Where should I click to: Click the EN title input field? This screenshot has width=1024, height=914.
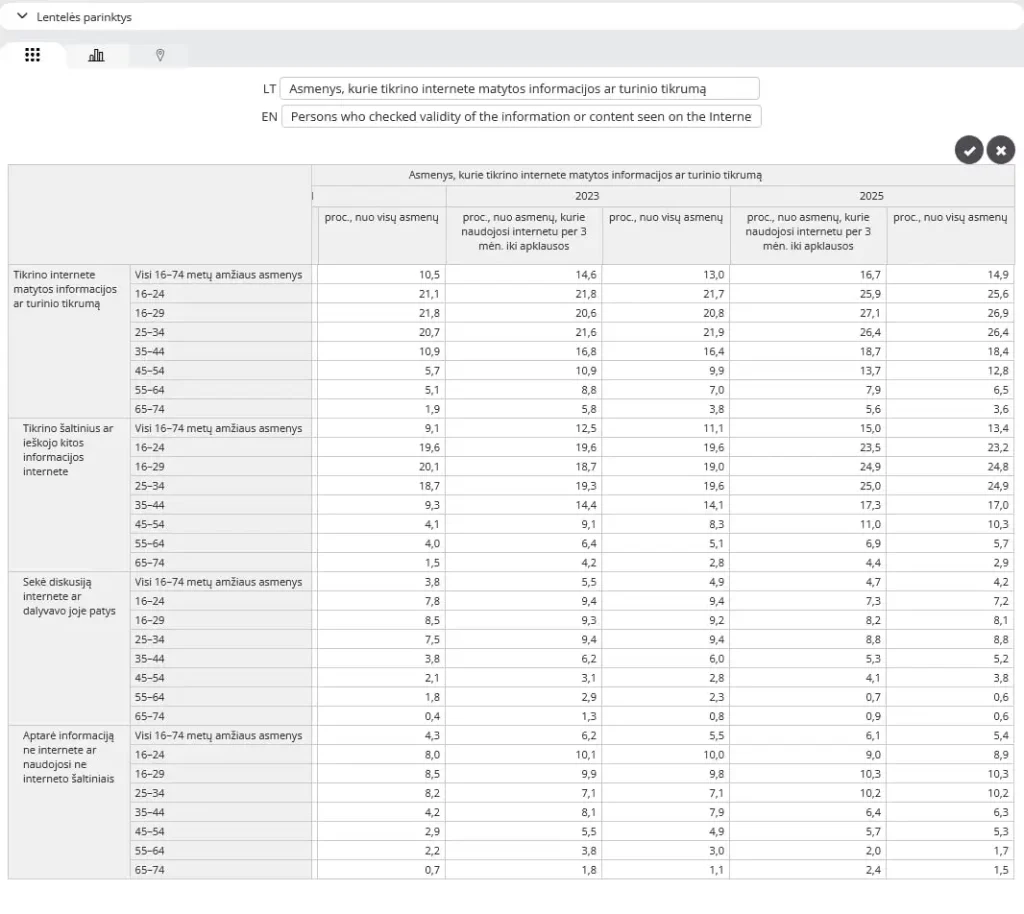tap(519, 117)
